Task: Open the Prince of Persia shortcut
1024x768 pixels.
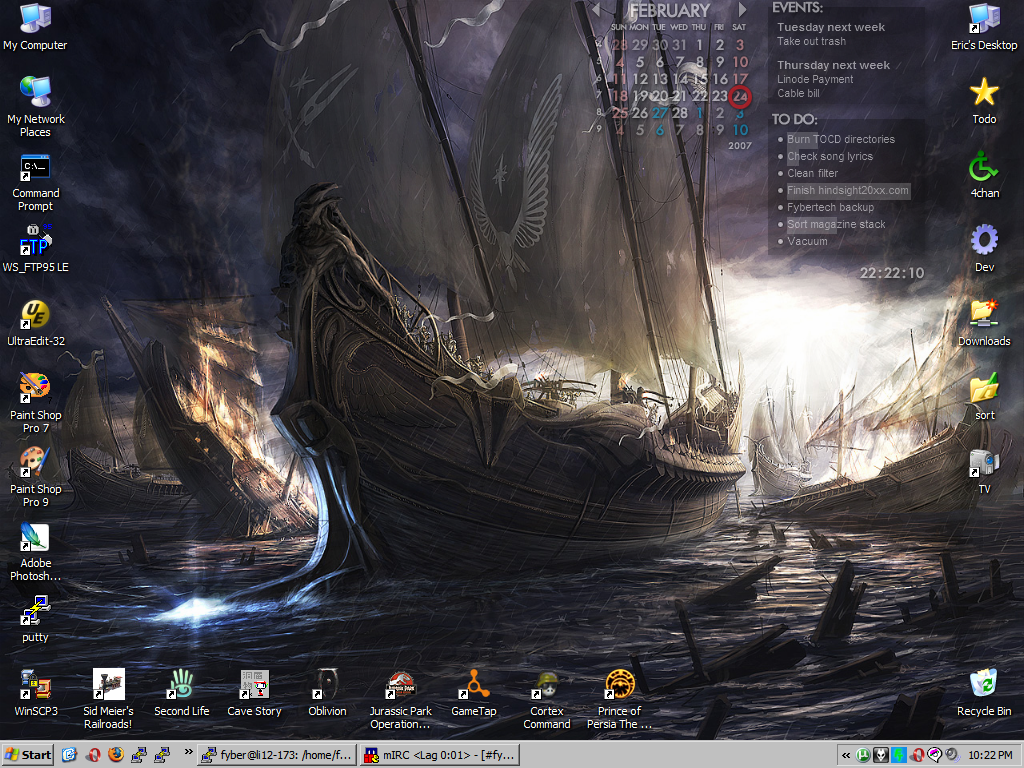Action: click(619, 699)
